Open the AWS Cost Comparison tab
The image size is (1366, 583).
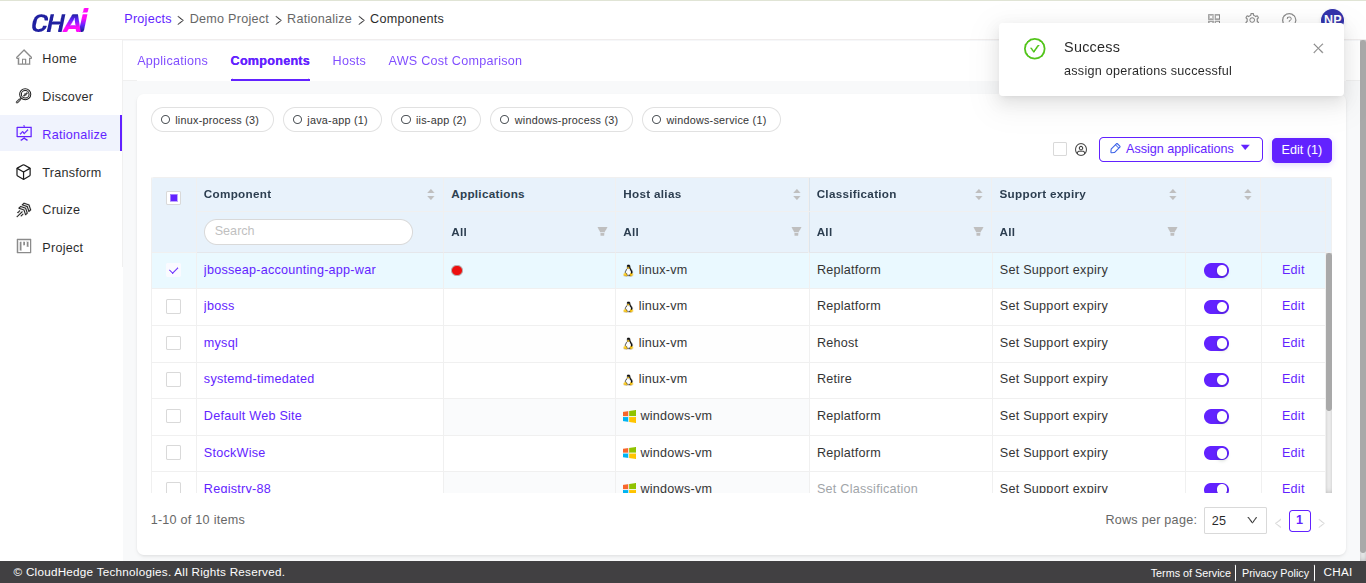(455, 61)
